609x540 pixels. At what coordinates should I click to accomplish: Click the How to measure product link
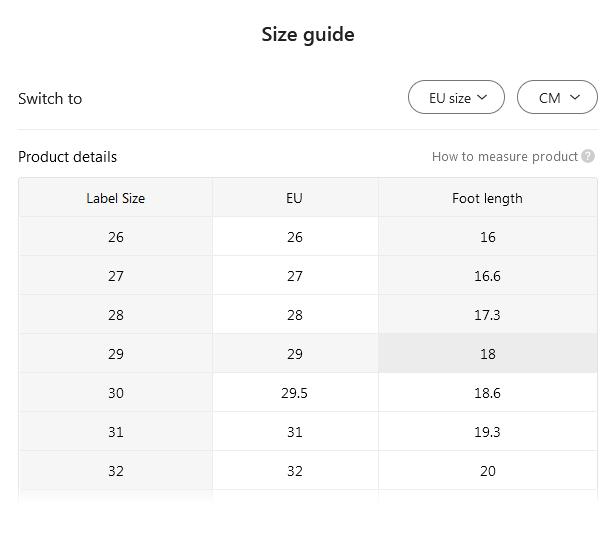[504, 156]
